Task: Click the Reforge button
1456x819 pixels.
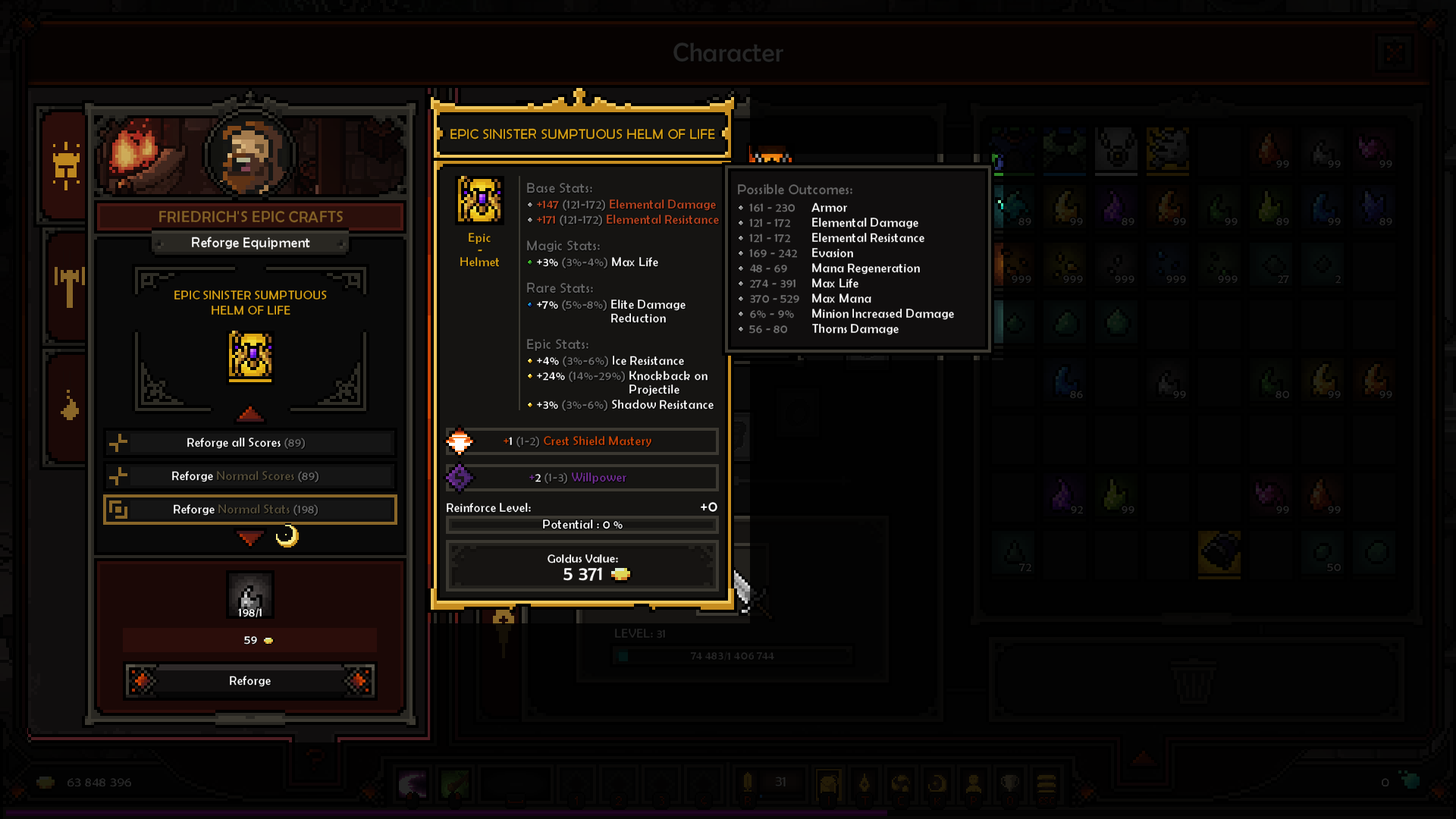Action: (250, 681)
